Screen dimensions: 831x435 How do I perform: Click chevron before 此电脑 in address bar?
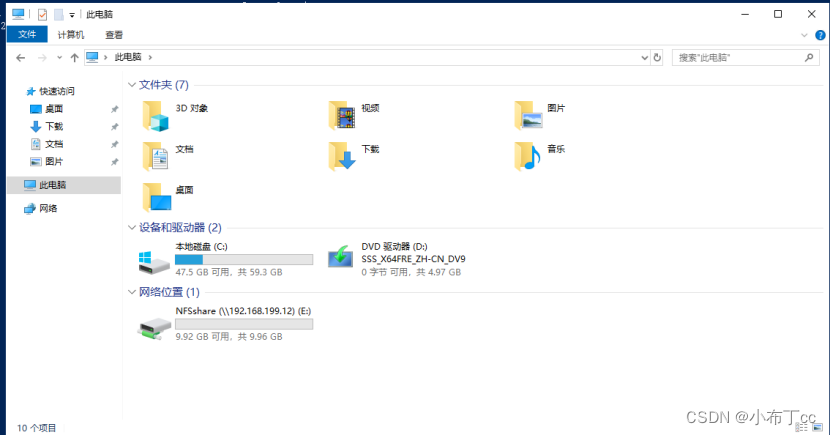tap(105, 57)
